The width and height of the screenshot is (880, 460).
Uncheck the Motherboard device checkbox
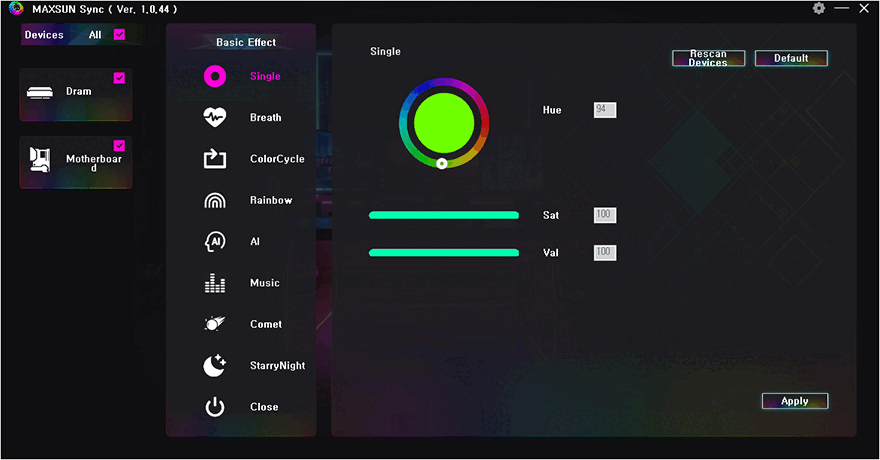coord(120,146)
